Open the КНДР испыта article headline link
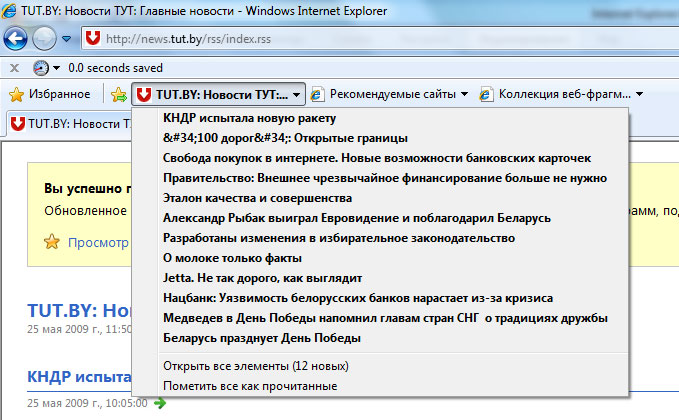Image resolution: width=679 pixels, height=420 pixels. pyautogui.click(x=79, y=377)
